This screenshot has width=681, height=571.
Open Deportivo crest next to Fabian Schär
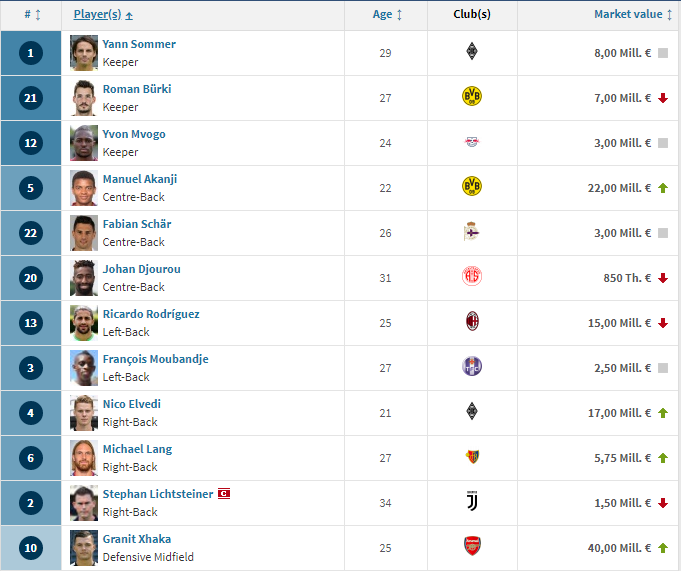pos(471,231)
